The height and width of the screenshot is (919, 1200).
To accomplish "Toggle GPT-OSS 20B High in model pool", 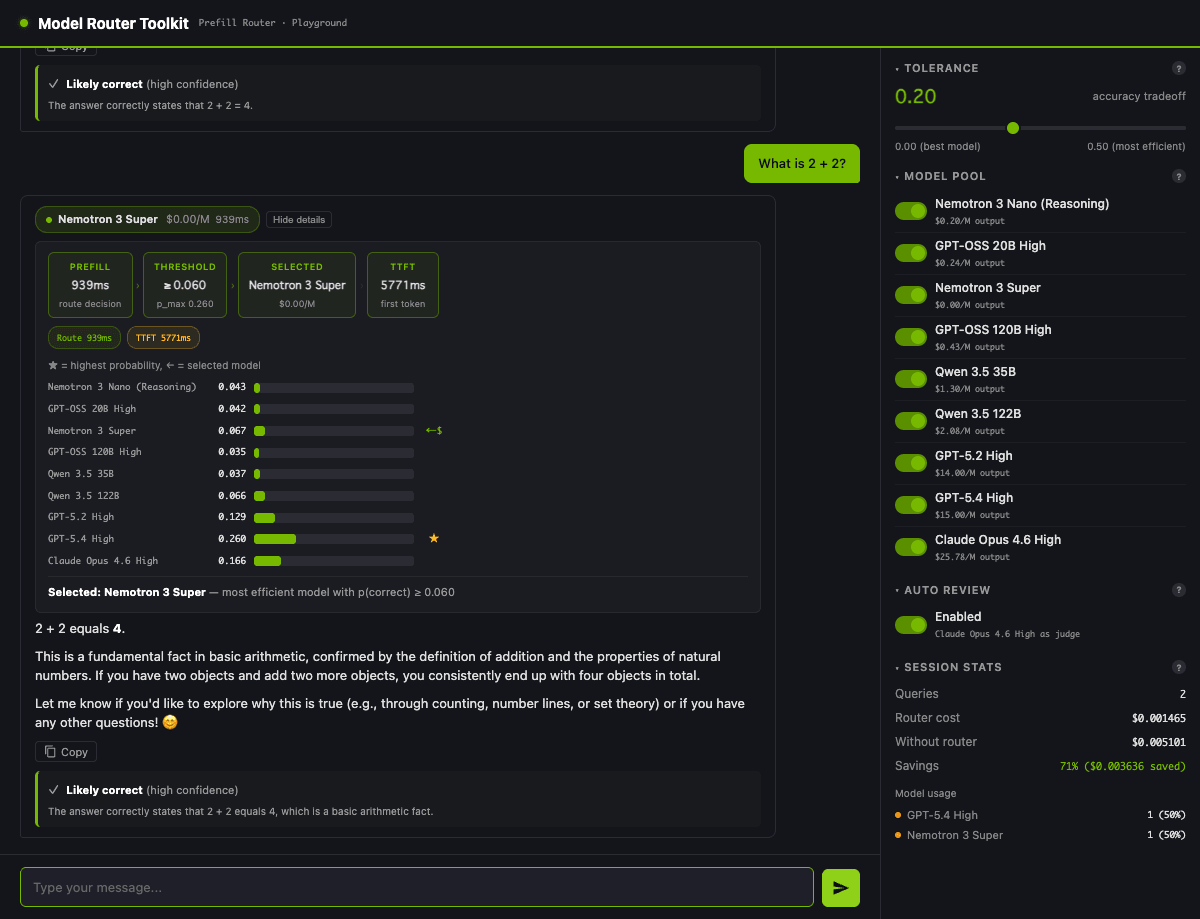I will point(911,253).
